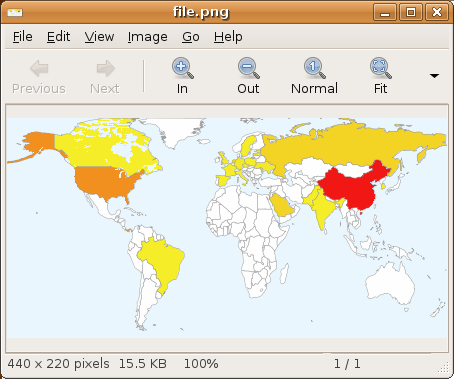Click red China on the map
Screen dimensions: 454x379
point(353,188)
